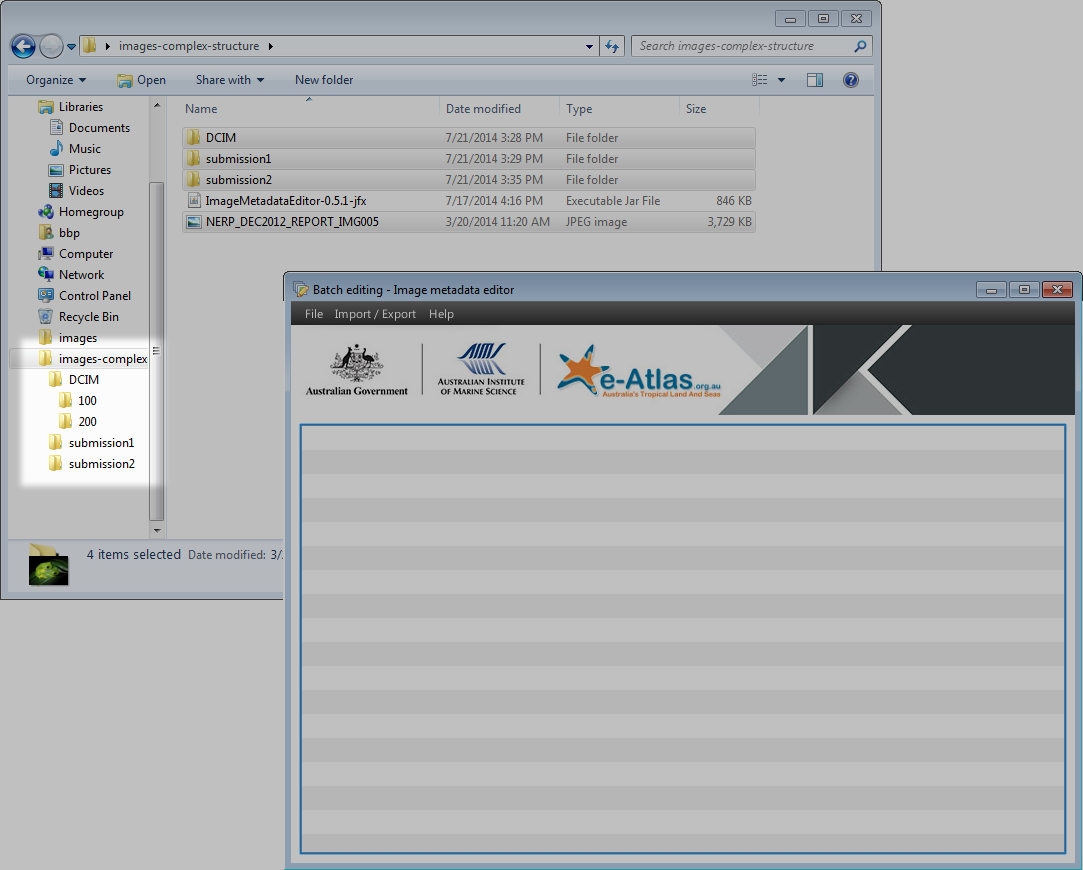Open recent locations dropdown beside Forward arrow
1083x870 pixels.
click(71, 47)
